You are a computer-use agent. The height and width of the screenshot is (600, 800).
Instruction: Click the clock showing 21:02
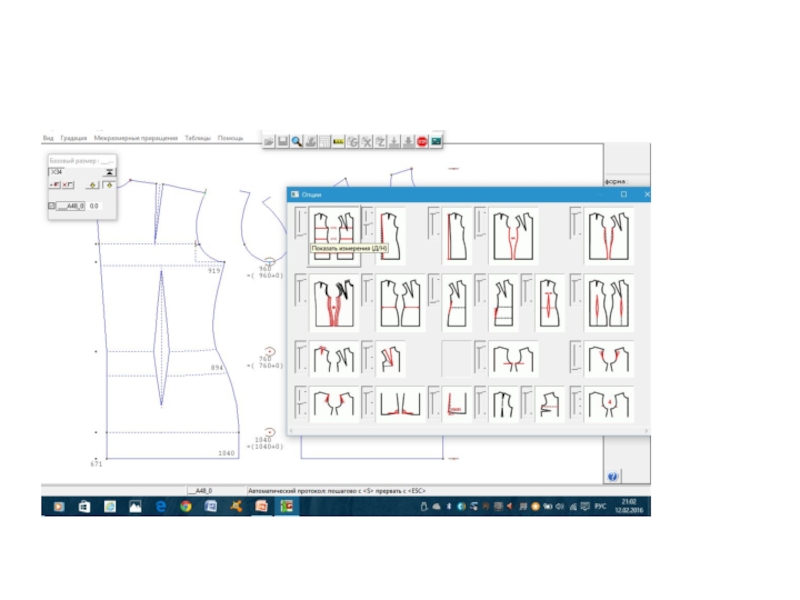[629, 502]
